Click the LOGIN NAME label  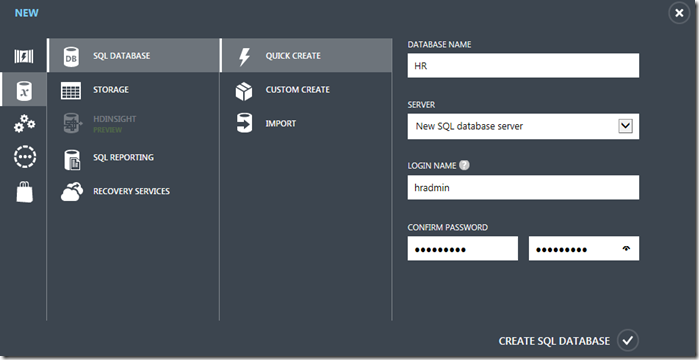pyautogui.click(x=432, y=166)
